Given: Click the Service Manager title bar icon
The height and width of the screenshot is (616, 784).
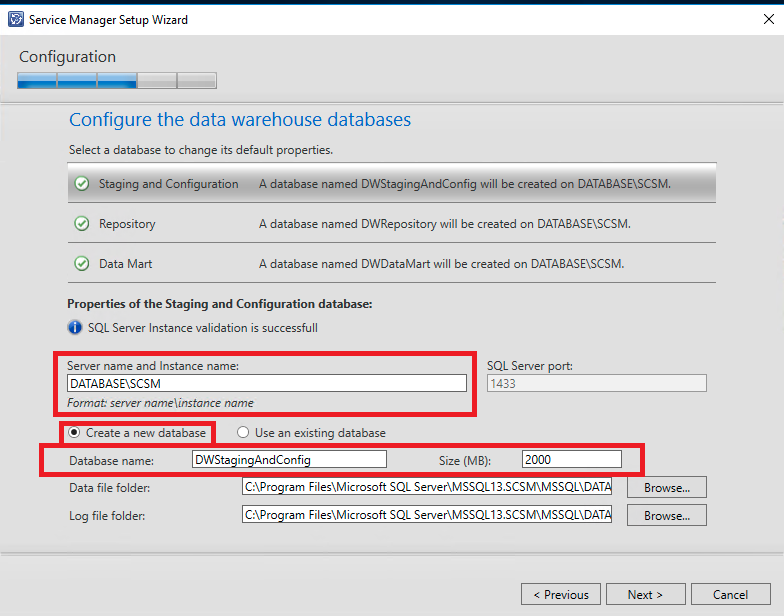Looking at the screenshot, I should (15, 19).
